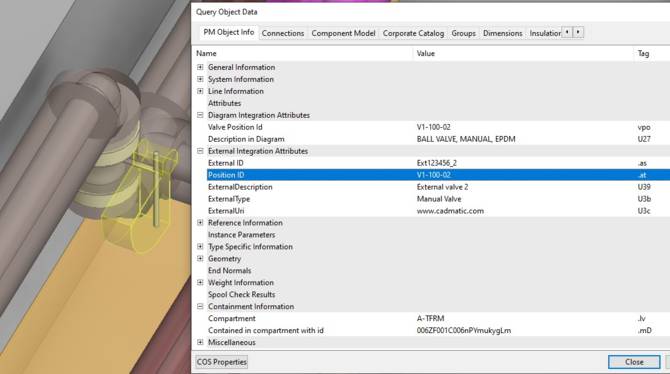Expand the Line Information section

coord(200,91)
